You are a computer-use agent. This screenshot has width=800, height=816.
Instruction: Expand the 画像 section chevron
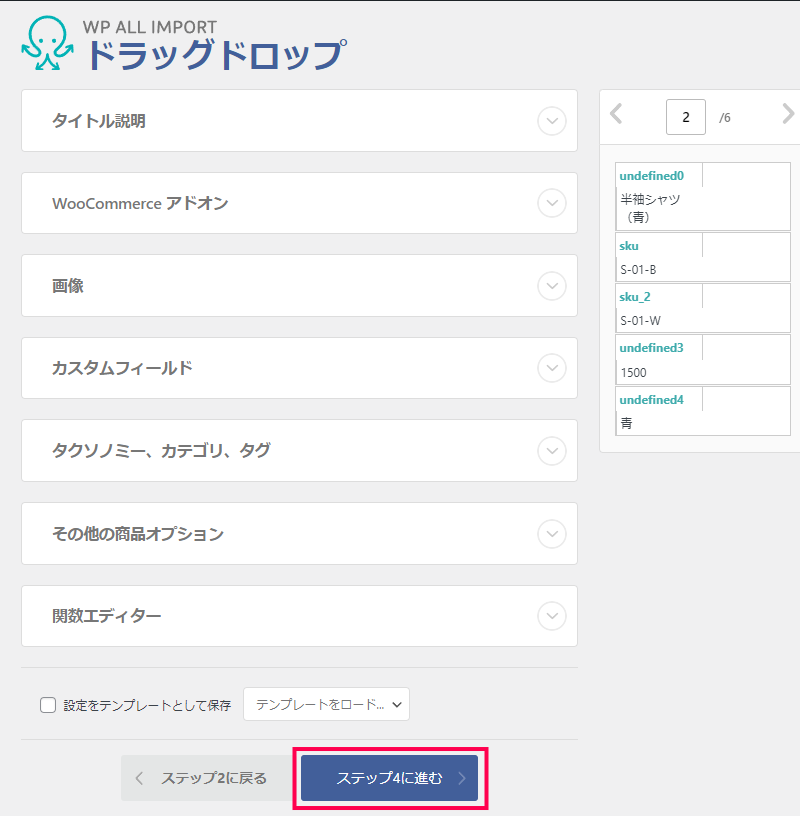(x=552, y=286)
